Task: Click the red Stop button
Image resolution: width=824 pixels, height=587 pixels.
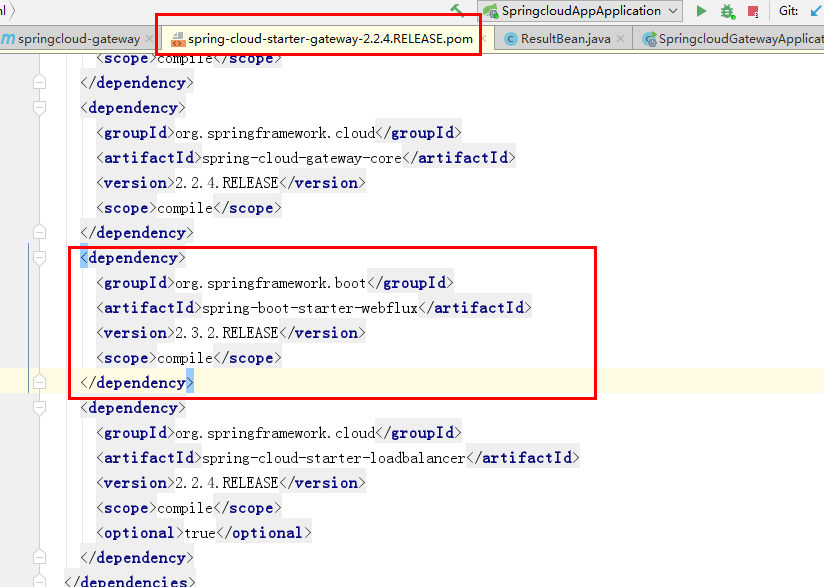Action: pyautogui.click(x=753, y=12)
